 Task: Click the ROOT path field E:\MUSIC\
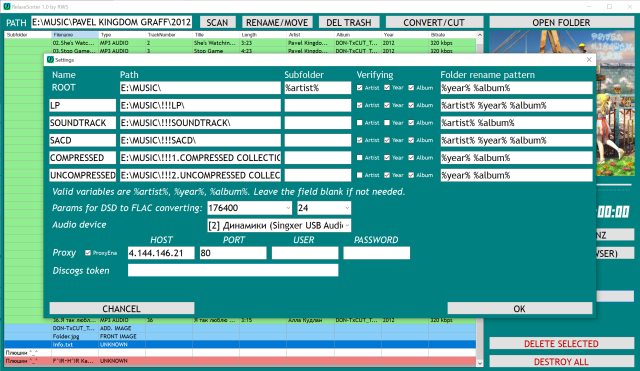[x=200, y=88]
